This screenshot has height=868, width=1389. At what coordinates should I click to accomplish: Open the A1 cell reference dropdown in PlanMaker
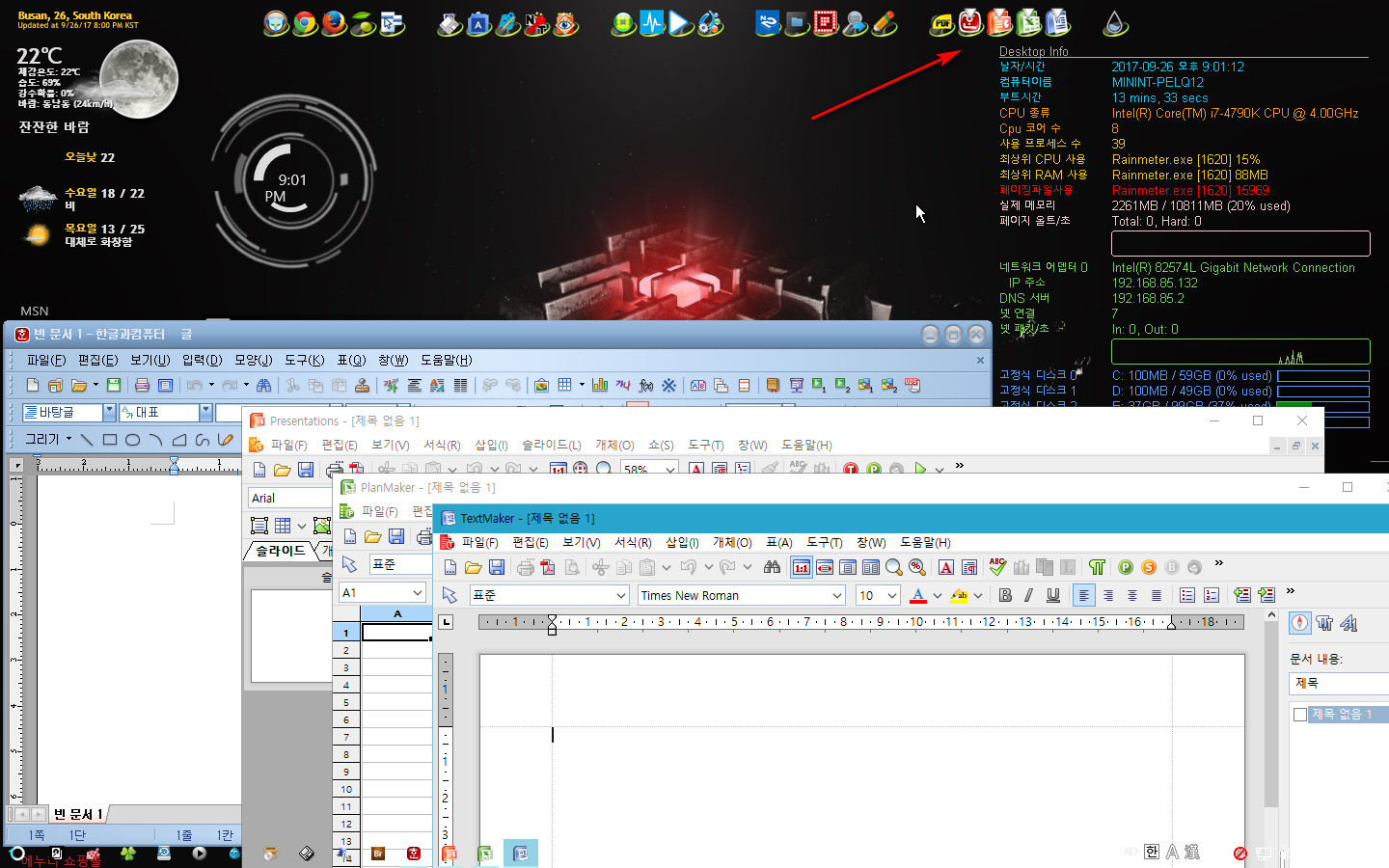click(418, 592)
